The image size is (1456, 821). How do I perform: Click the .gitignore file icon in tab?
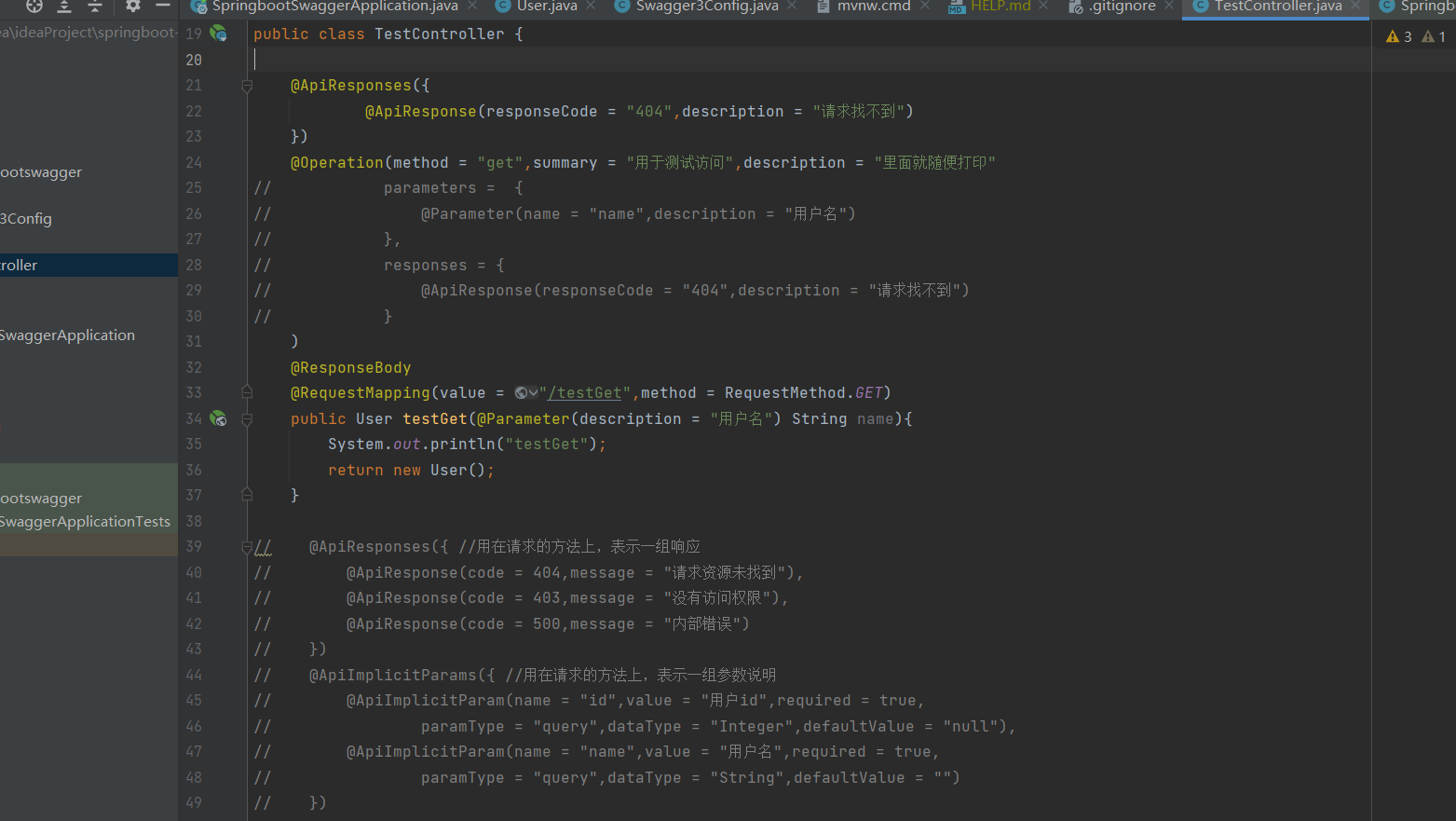click(x=1076, y=7)
